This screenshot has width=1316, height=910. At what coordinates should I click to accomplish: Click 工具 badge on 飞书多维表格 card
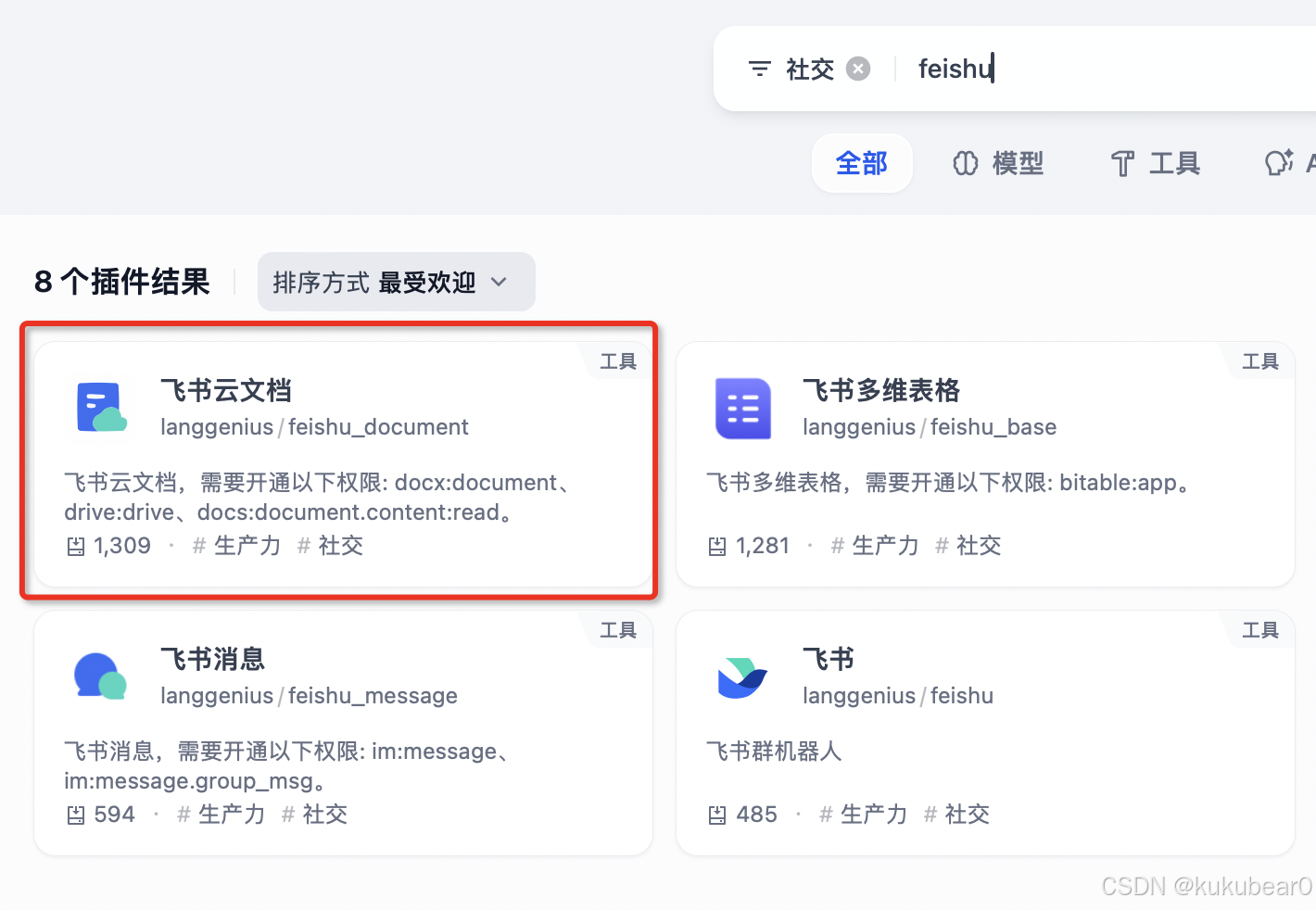[1260, 361]
